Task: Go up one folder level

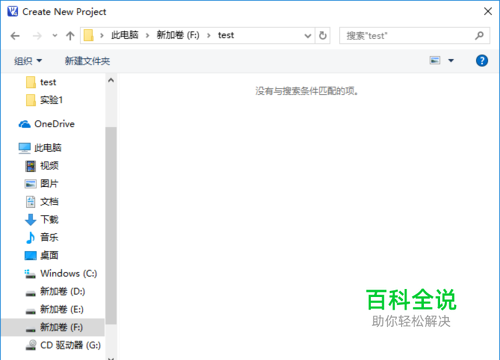Action: (70, 36)
